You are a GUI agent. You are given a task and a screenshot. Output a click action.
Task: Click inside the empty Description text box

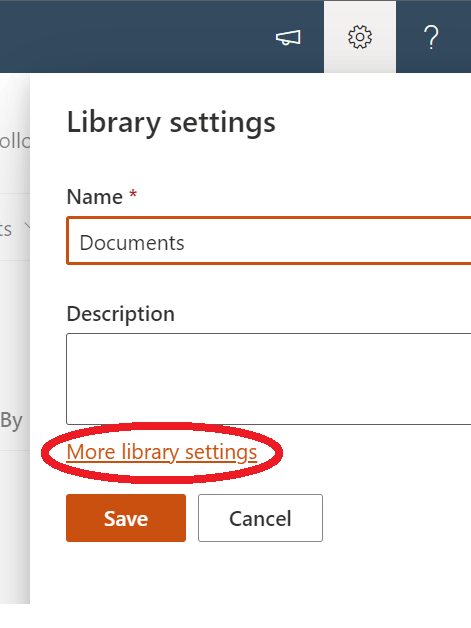[x=269, y=378]
